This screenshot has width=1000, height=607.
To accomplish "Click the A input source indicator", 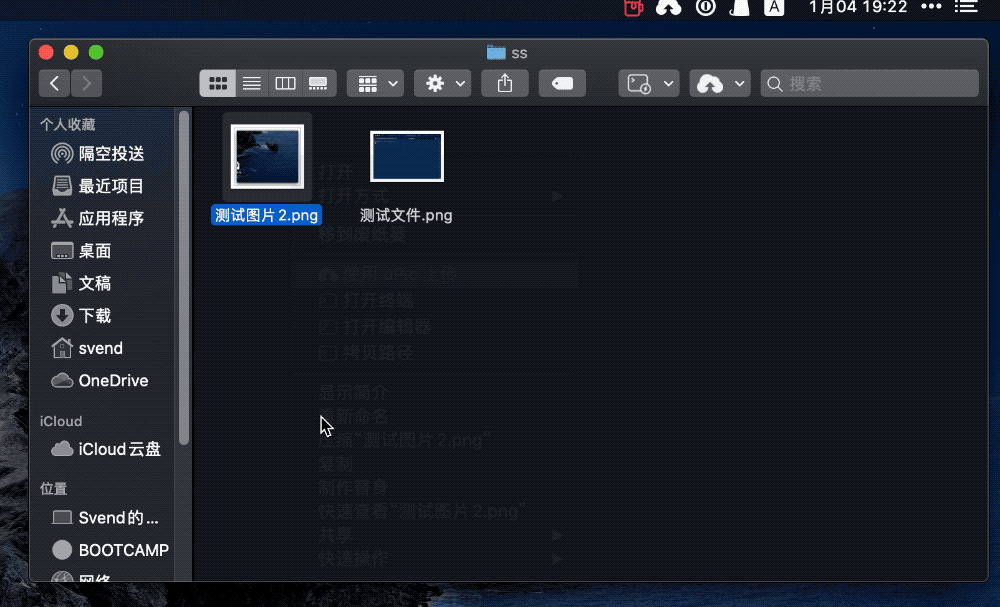I will point(774,8).
